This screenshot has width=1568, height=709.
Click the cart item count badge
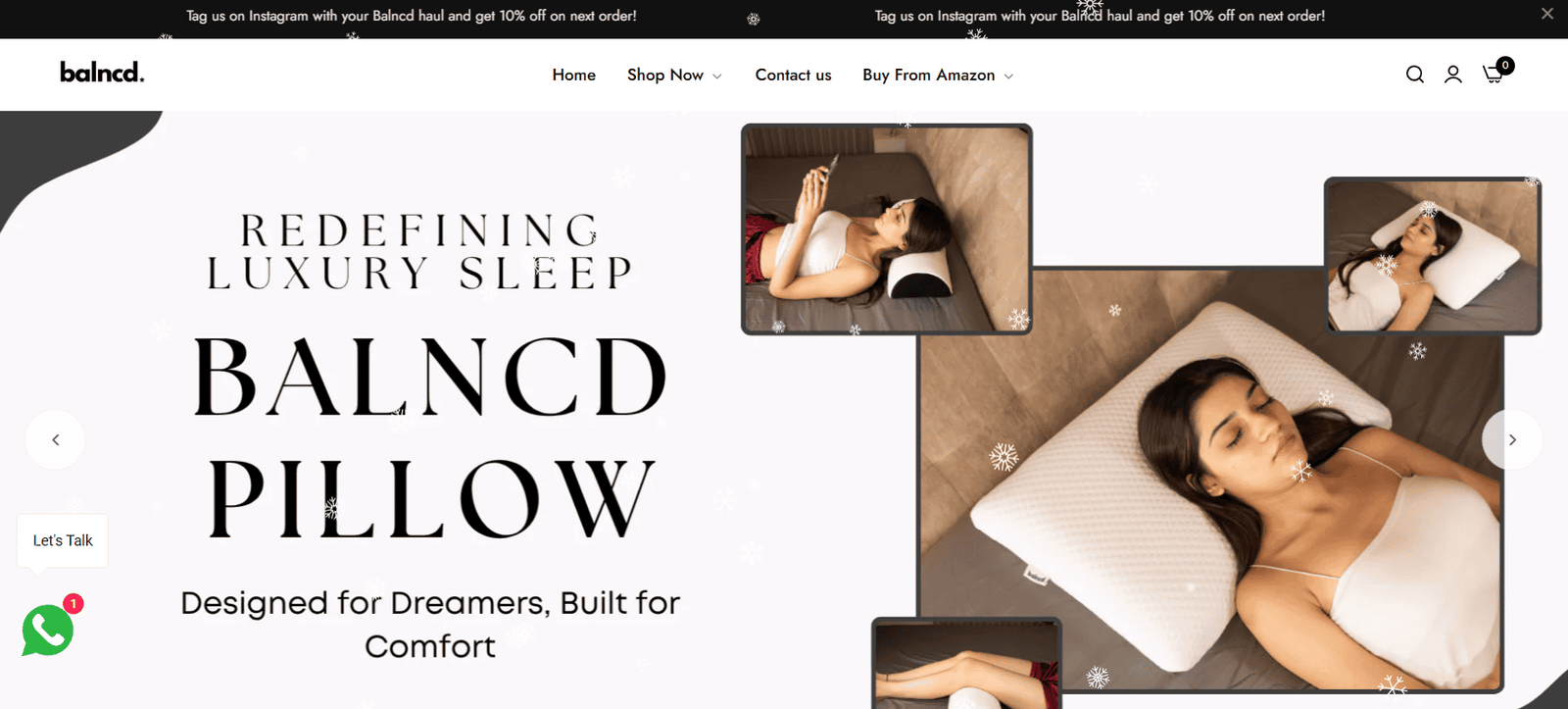click(1505, 66)
